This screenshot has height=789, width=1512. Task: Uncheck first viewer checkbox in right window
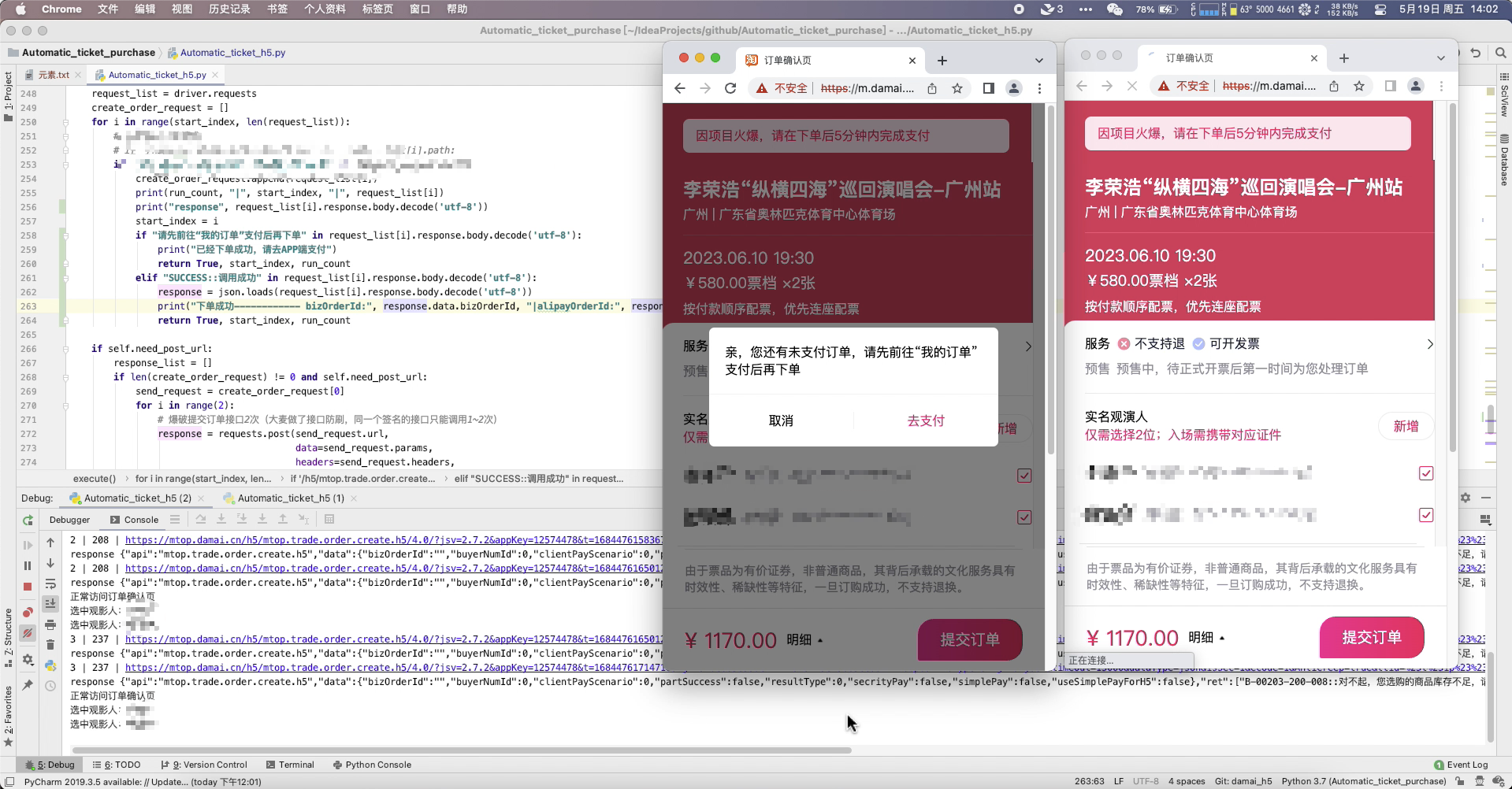pyautogui.click(x=1425, y=473)
